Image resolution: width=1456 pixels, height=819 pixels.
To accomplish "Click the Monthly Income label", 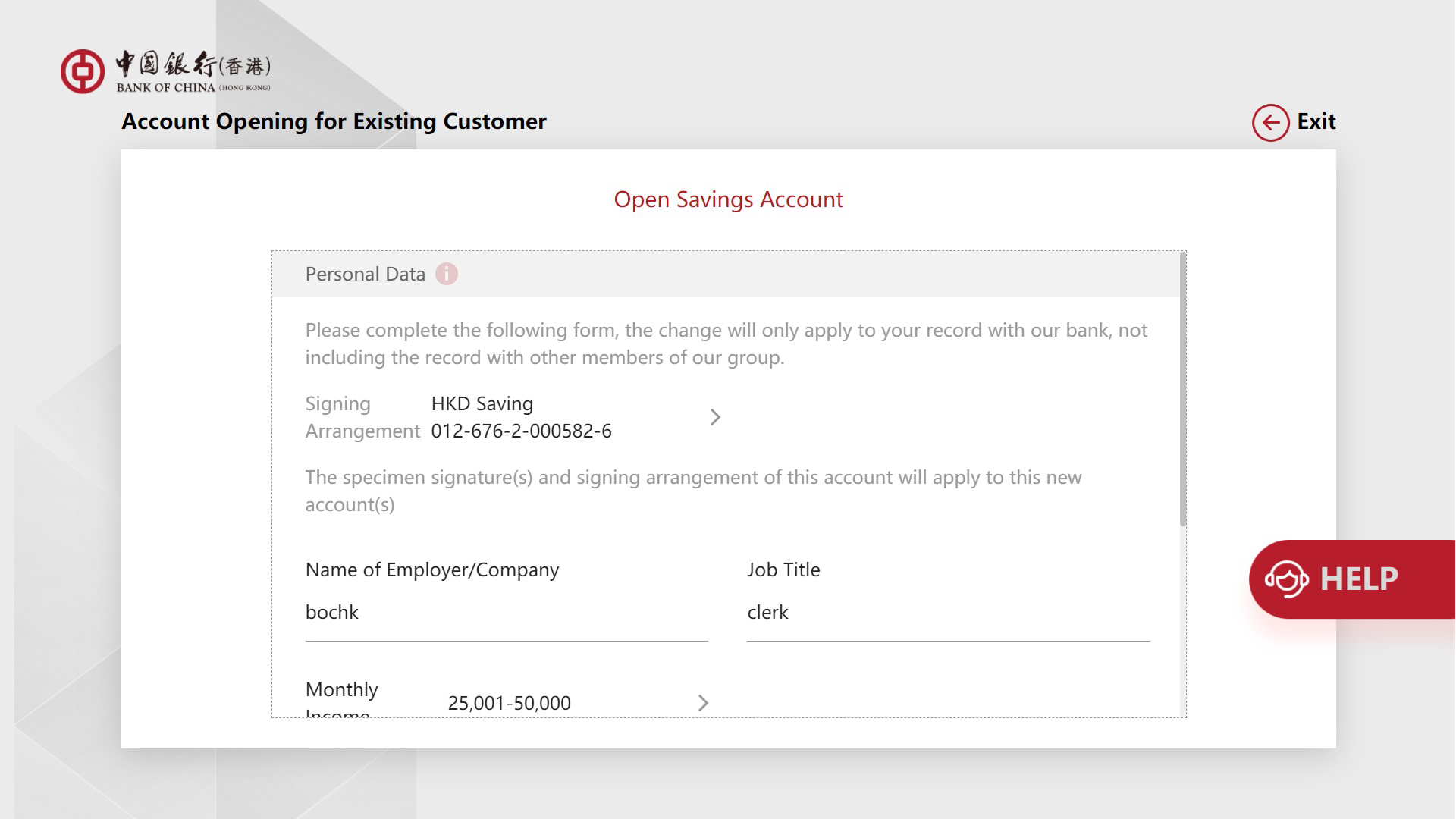I will (341, 690).
